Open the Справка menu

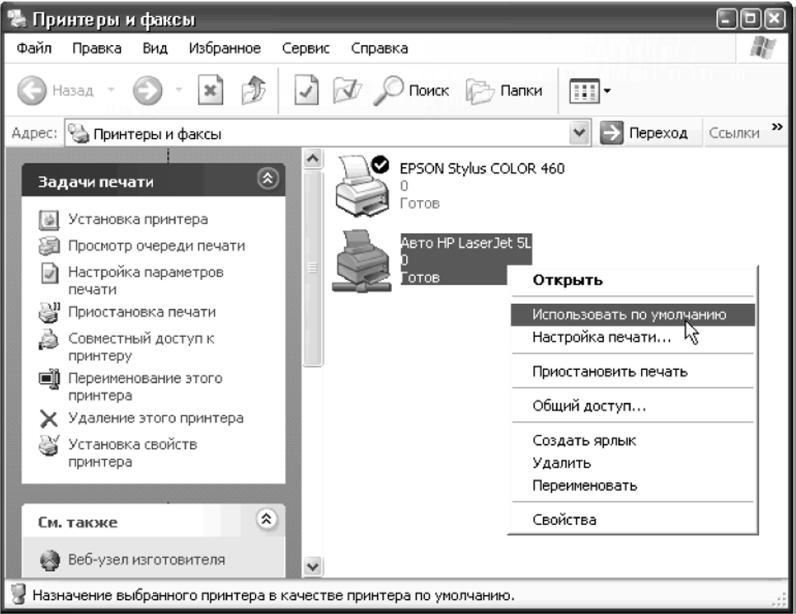pyautogui.click(x=379, y=48)
